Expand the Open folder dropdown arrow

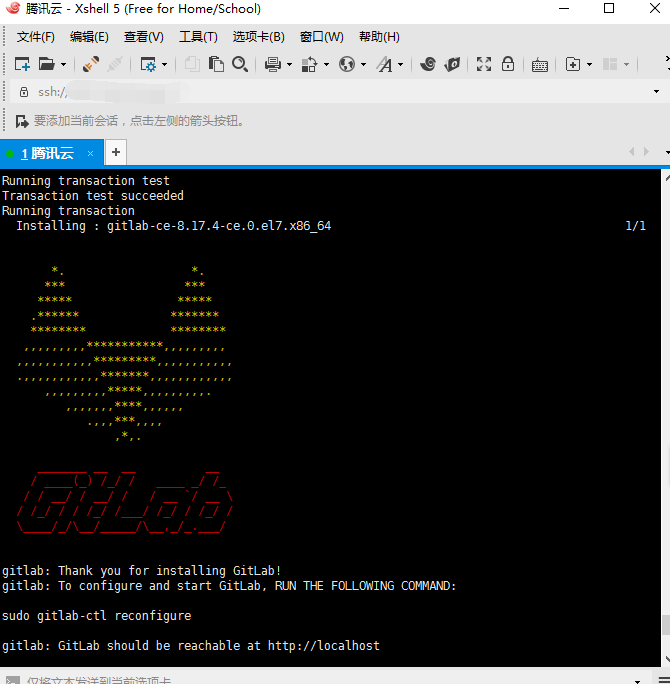64,65
